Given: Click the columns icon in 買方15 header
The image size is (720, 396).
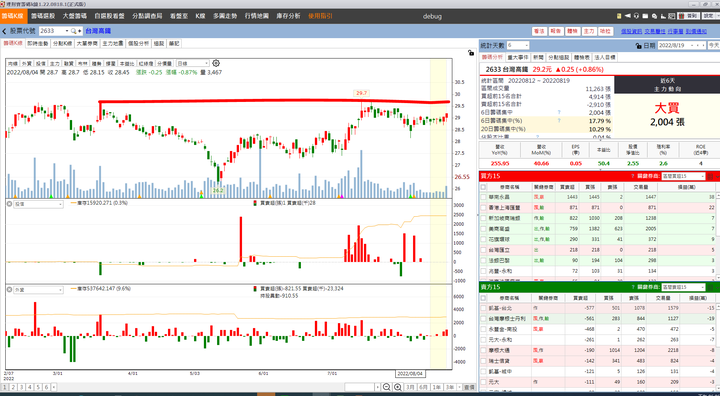Looking at the screenshot, I should pyautogui.click(x=710, y=176).
